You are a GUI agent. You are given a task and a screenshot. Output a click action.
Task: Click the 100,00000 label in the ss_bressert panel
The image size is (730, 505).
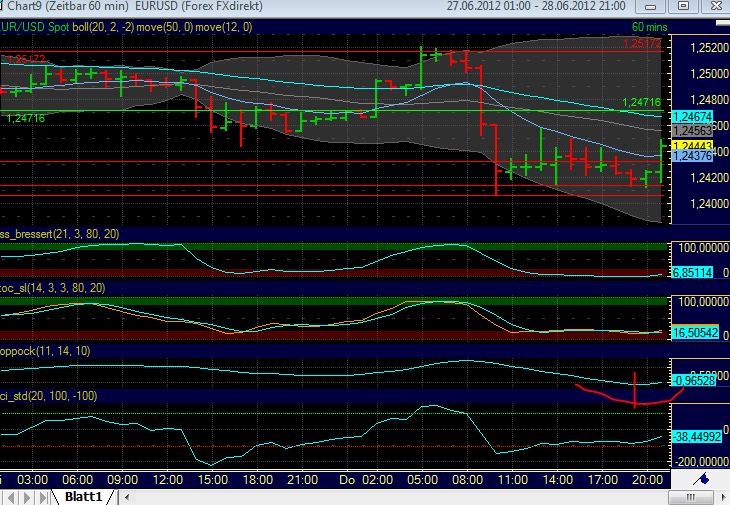(x=703, y=248)
